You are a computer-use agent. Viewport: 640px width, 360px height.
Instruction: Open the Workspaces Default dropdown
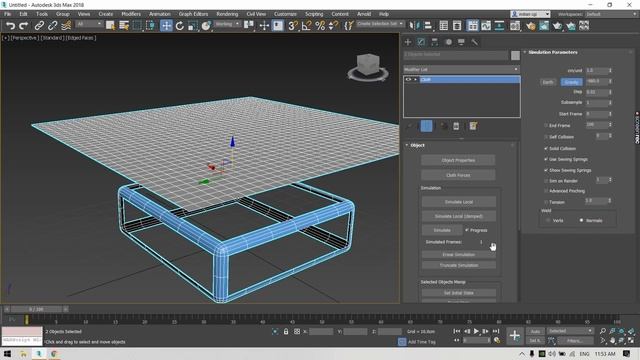611,14
